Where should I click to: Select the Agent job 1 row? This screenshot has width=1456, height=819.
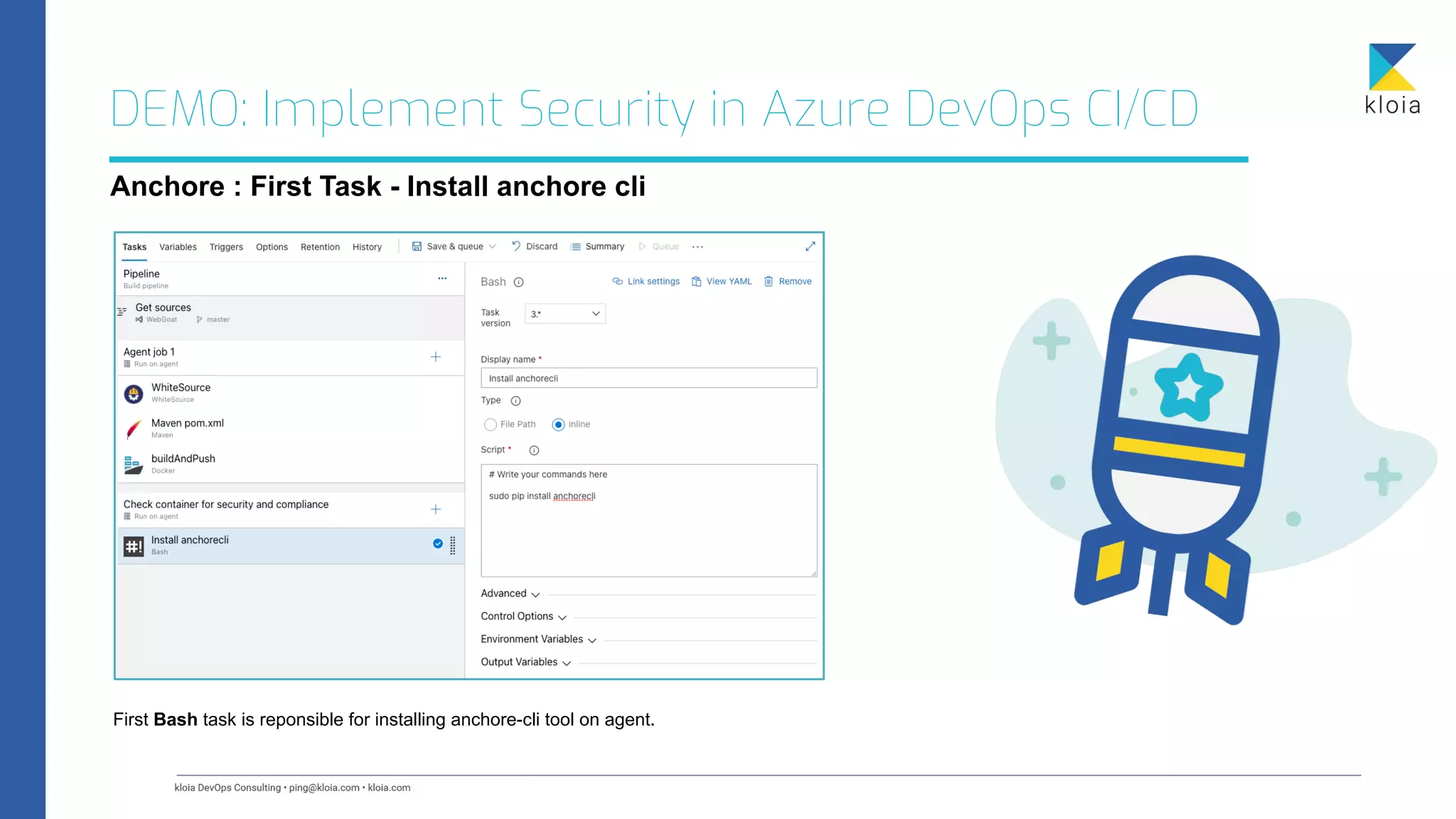coord(290,357)
